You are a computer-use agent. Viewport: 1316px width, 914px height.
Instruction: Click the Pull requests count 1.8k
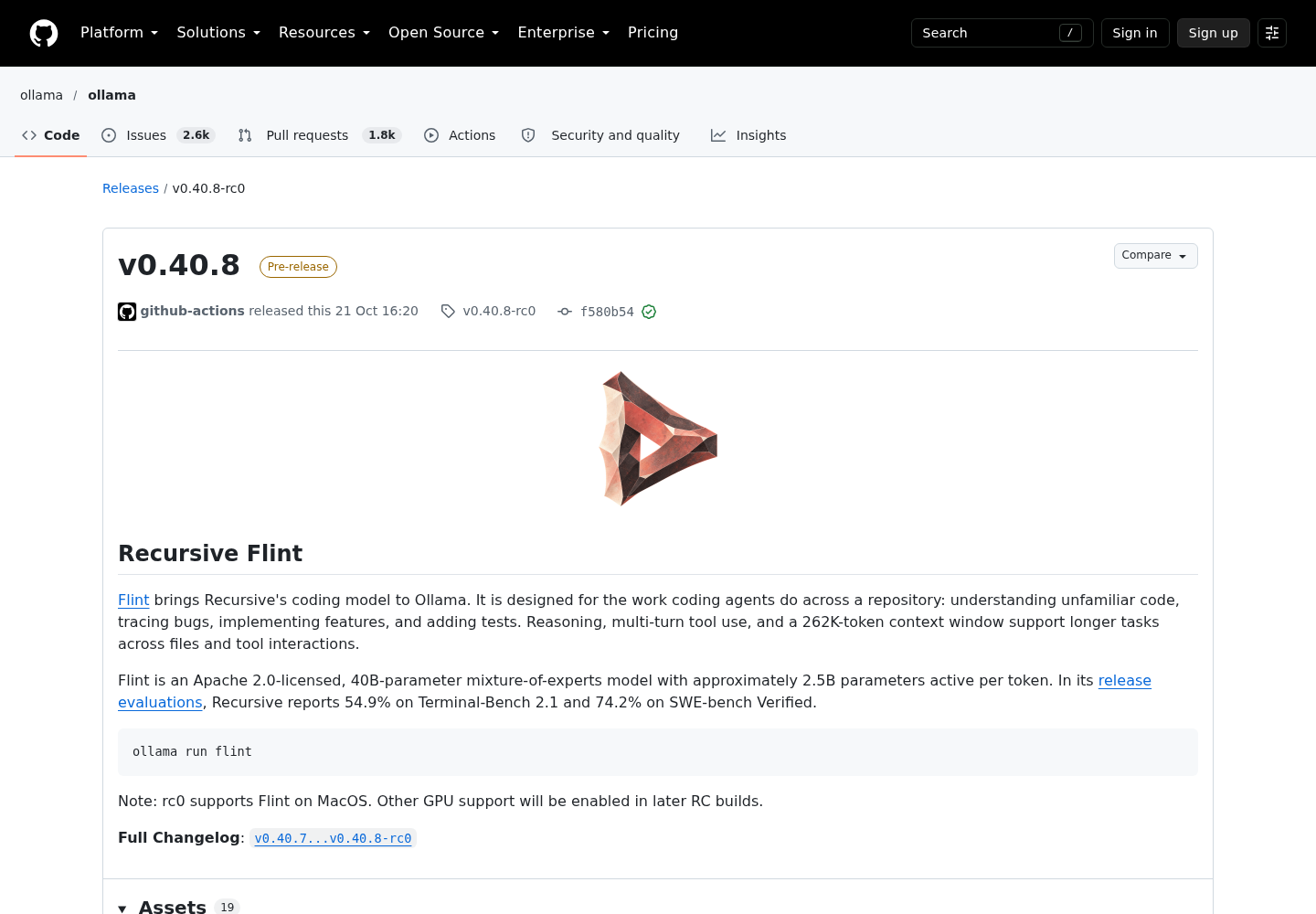coord(382,135)
